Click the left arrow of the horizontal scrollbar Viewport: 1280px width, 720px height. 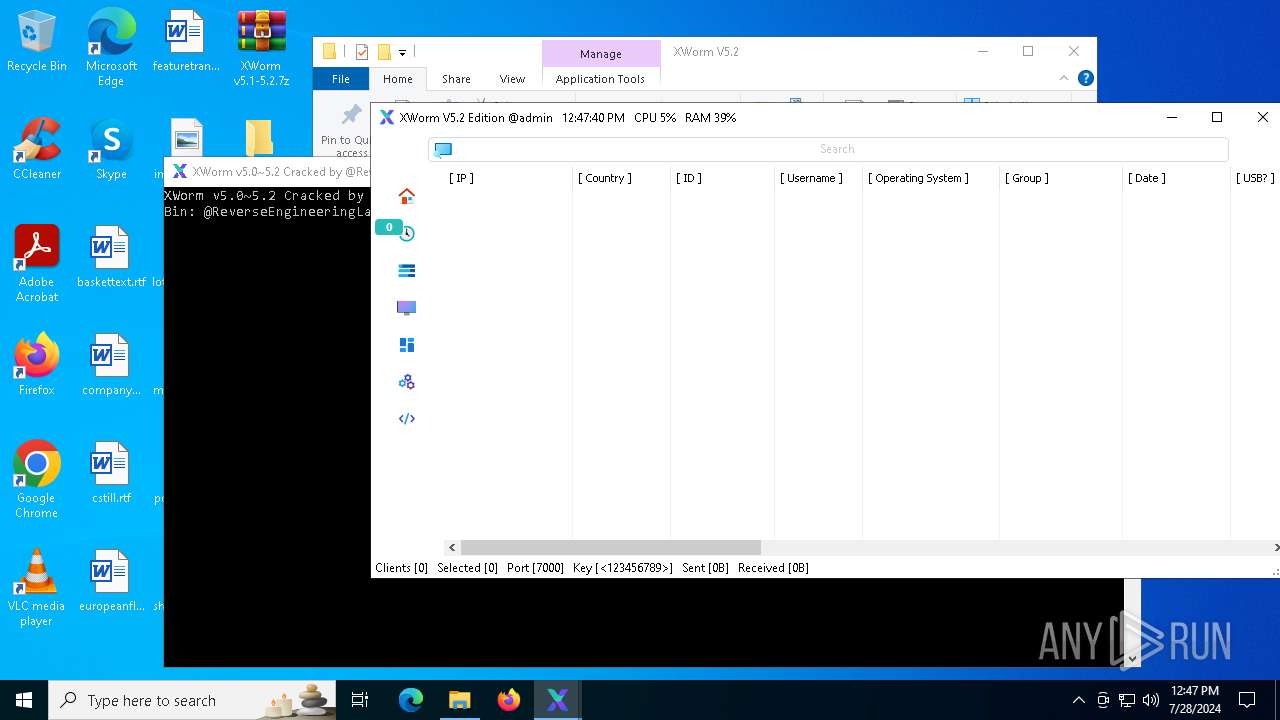[452, 547]
